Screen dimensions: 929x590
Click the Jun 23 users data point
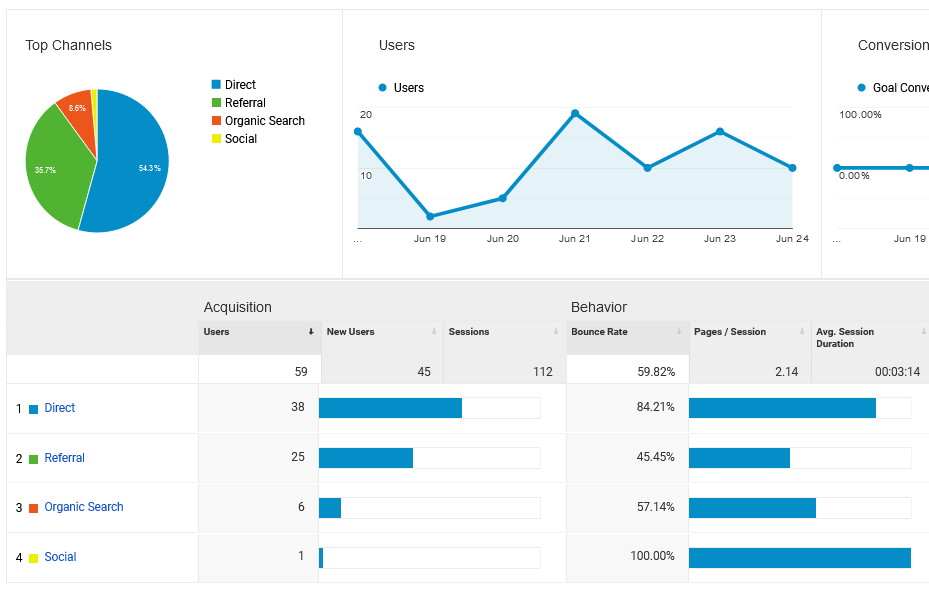720,132
